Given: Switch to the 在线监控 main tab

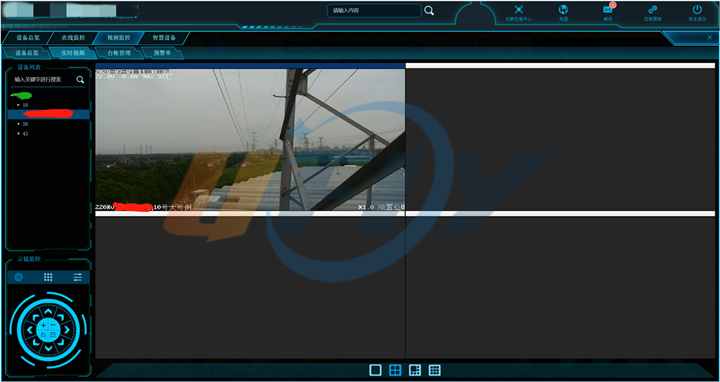Looking at the screenshot, I should (73, 38).
